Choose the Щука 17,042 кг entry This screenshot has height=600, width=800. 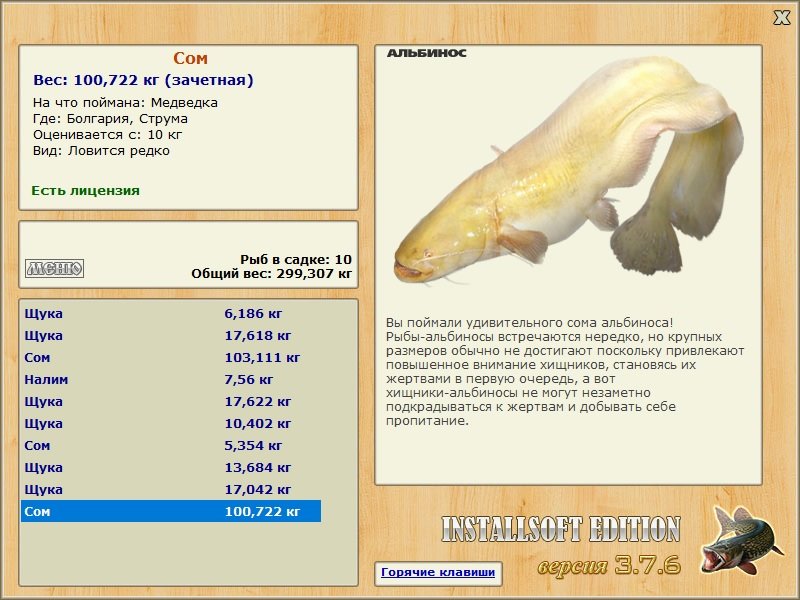[171, 489]
